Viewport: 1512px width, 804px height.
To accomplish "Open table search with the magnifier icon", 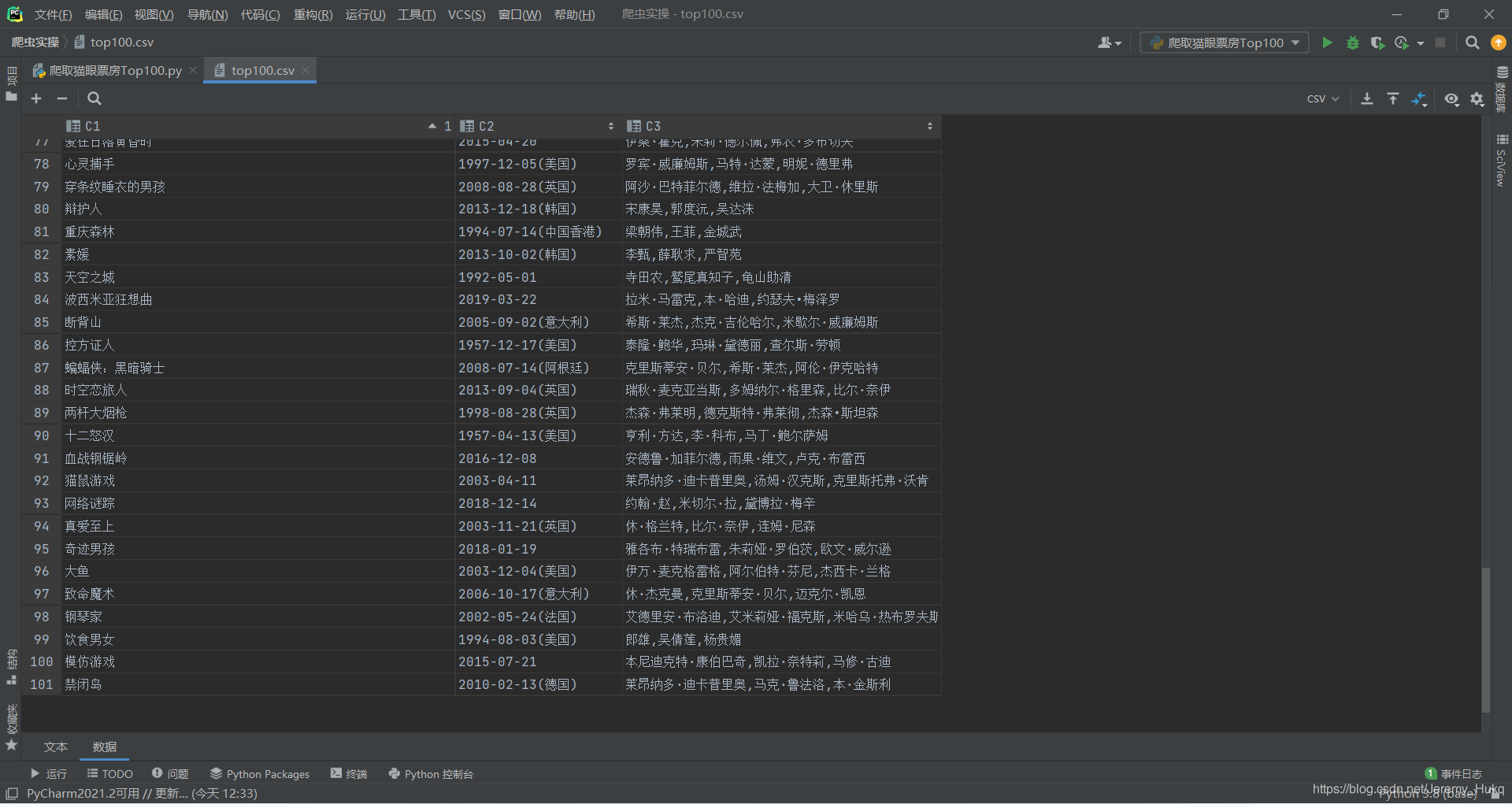I will point(94,98).
